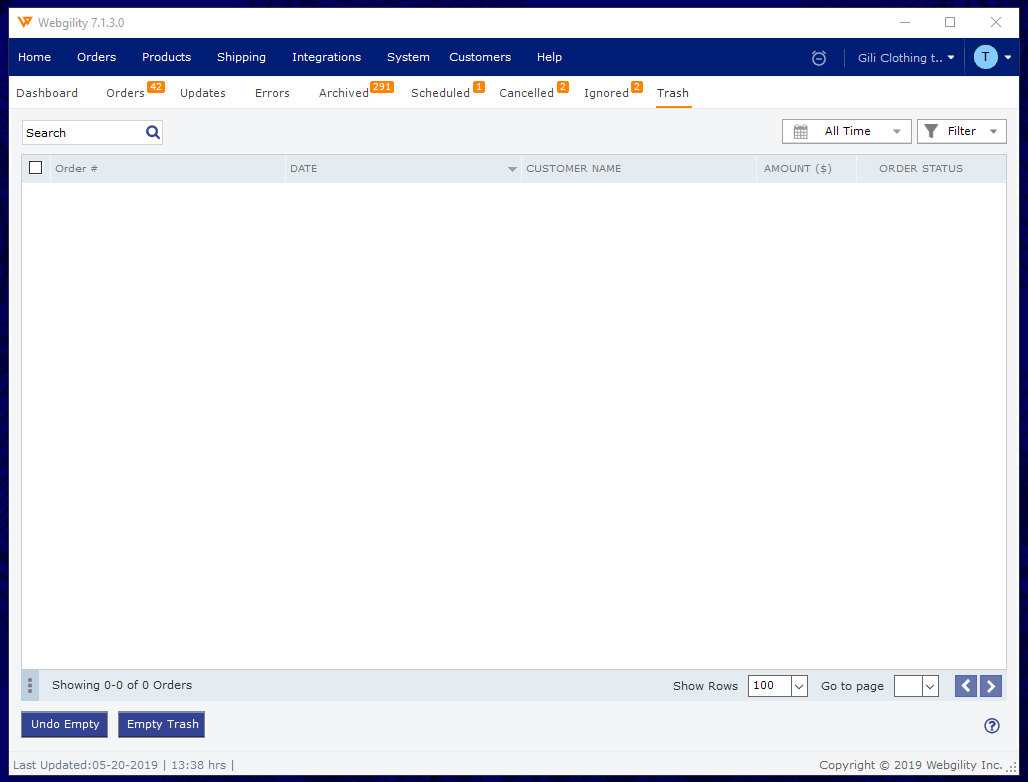Click the three-dot grip options icon

pyautogui.click(x=30, y=685)
